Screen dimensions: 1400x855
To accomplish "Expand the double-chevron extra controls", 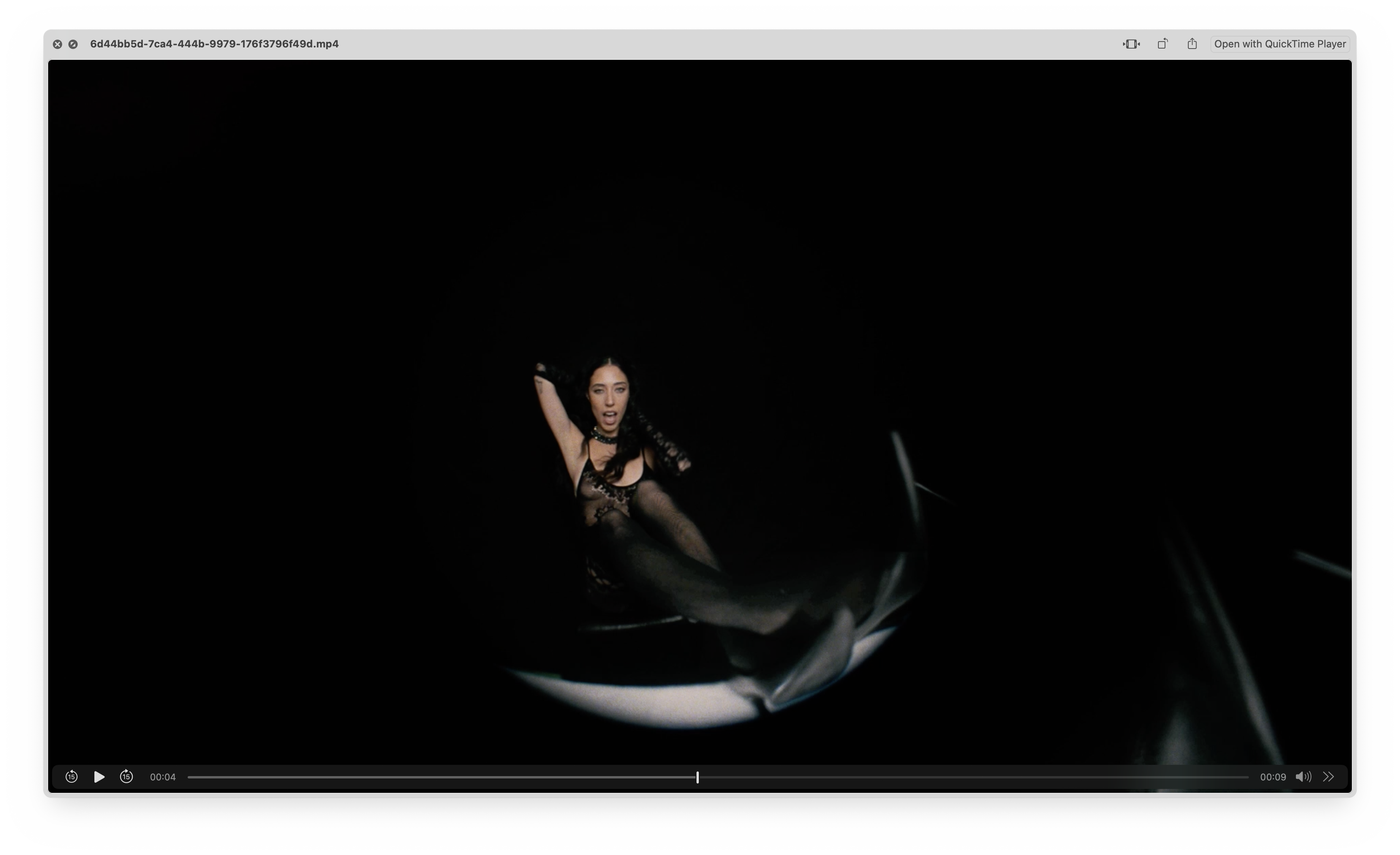I will click(1328, 776).
